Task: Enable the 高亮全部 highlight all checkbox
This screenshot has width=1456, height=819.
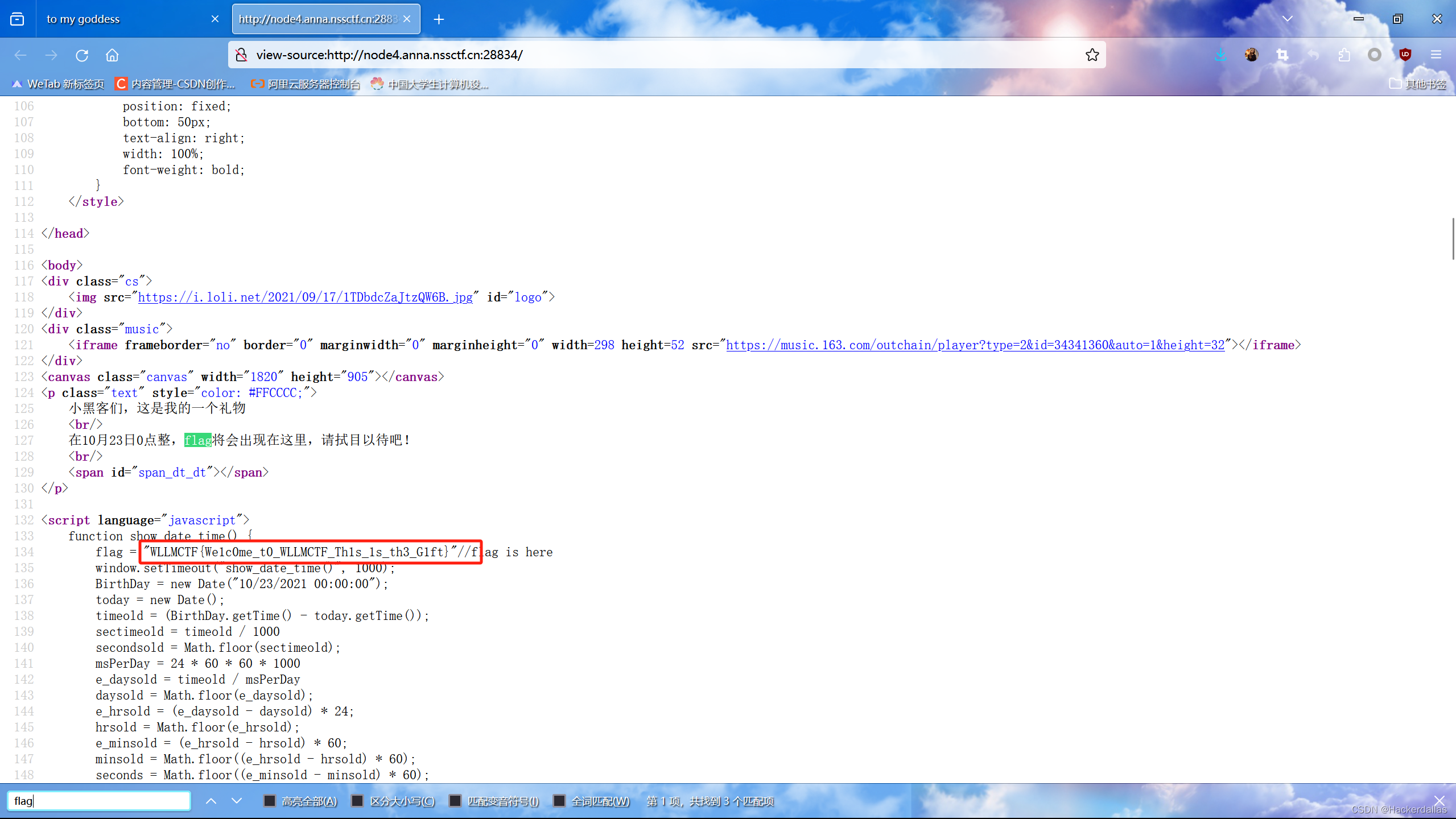Action: click(x=269, y=800)
